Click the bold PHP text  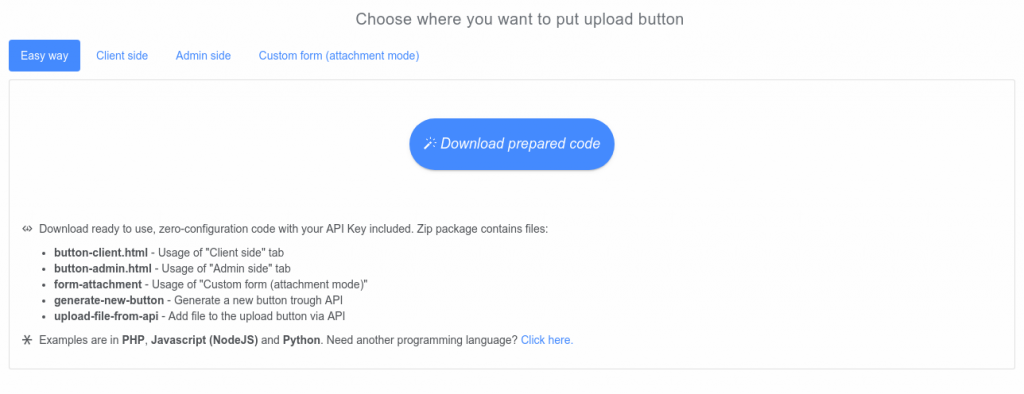point(134,340)
